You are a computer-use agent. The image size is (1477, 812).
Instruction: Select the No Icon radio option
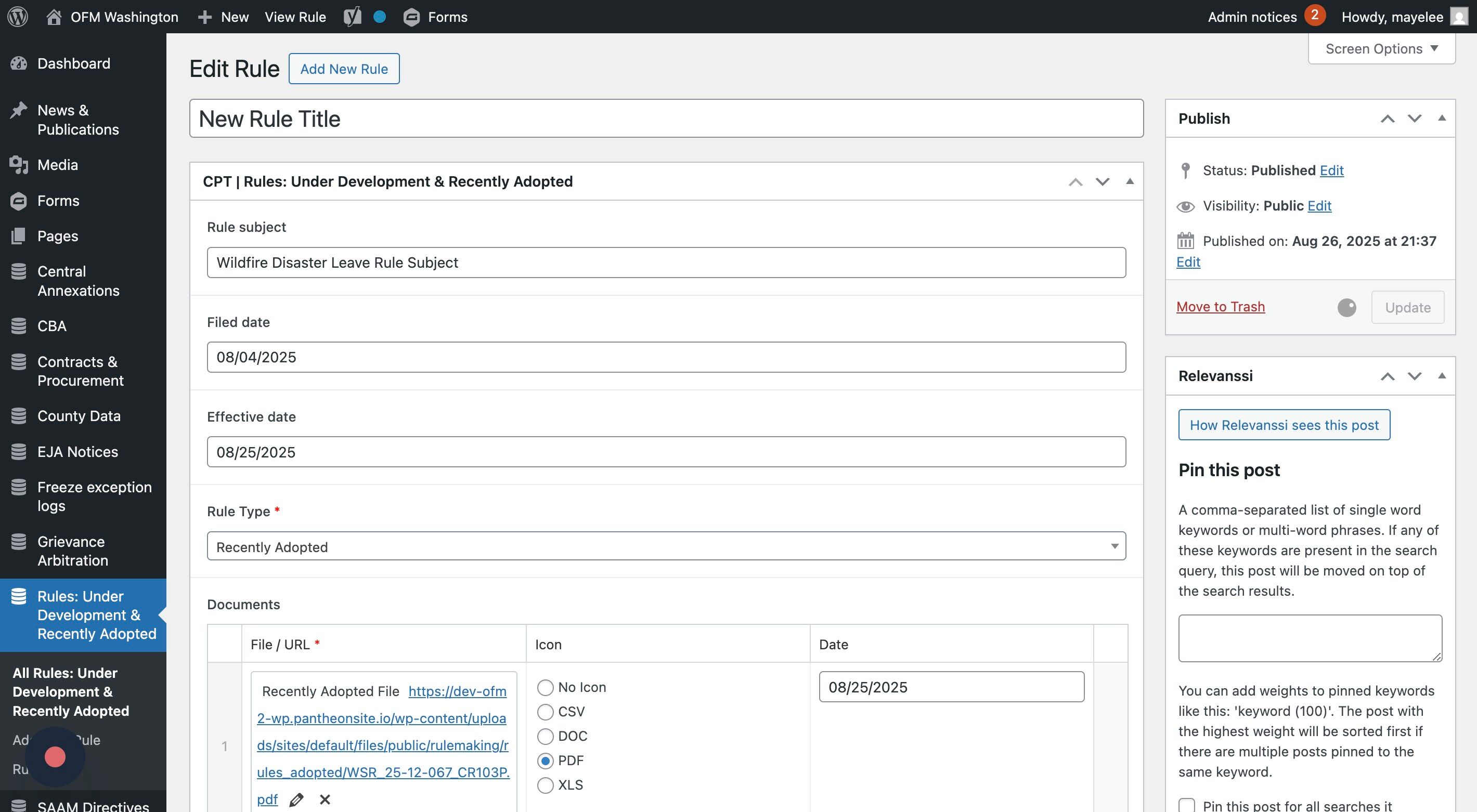point(545,687)
